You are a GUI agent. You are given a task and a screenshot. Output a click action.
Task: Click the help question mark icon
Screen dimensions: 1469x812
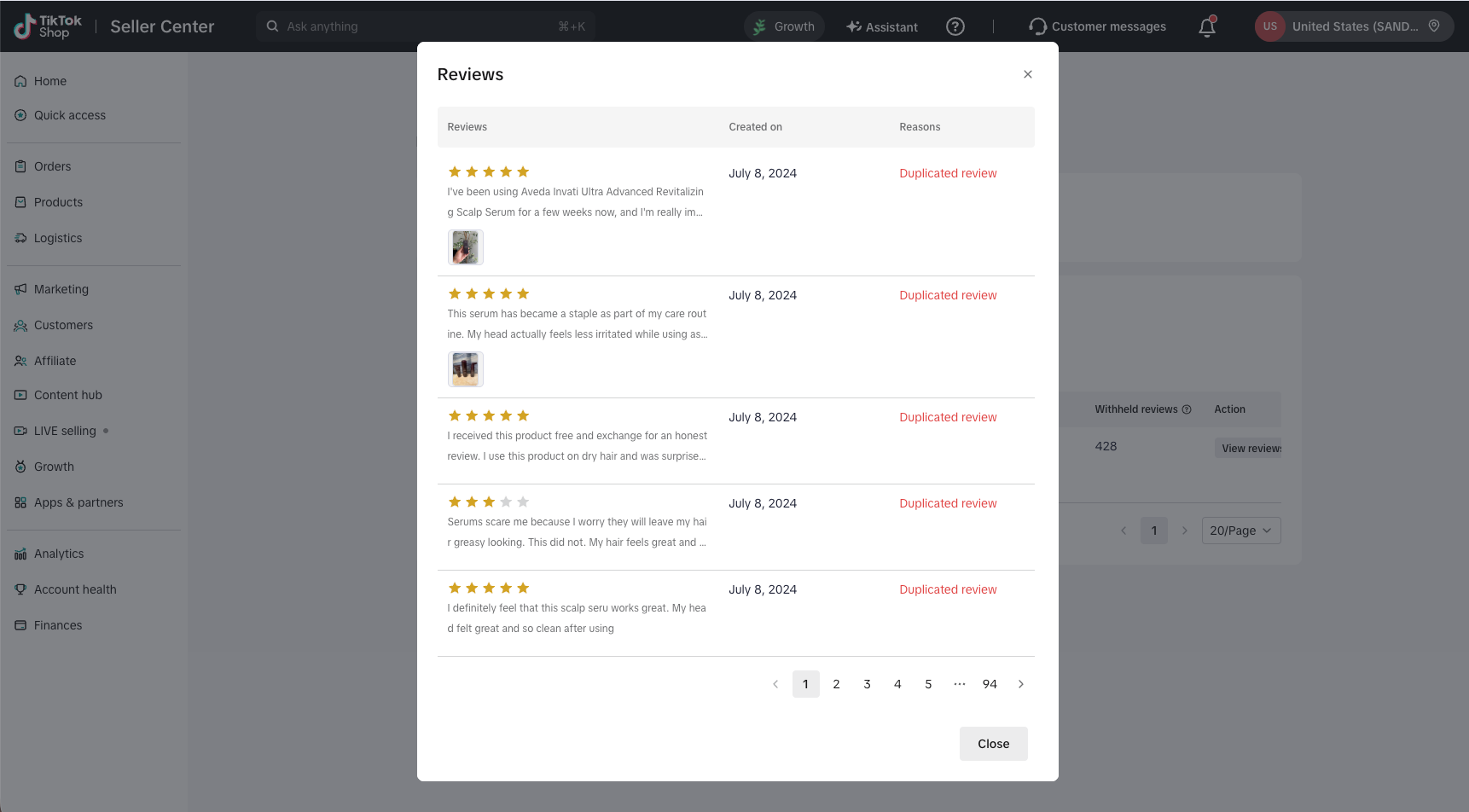[x=955, y=26]
